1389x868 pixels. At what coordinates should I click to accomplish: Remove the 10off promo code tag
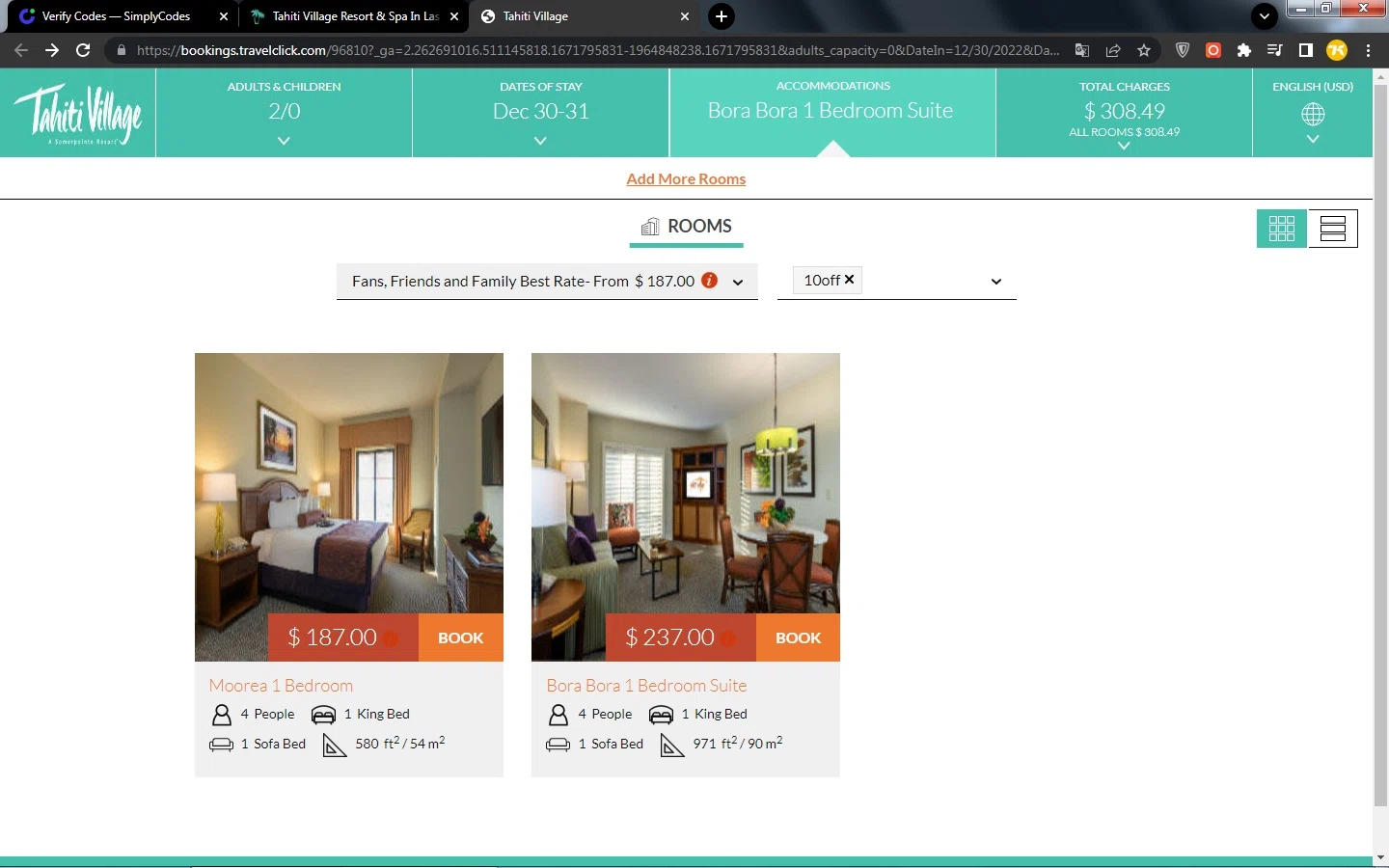tap(849, 280)
